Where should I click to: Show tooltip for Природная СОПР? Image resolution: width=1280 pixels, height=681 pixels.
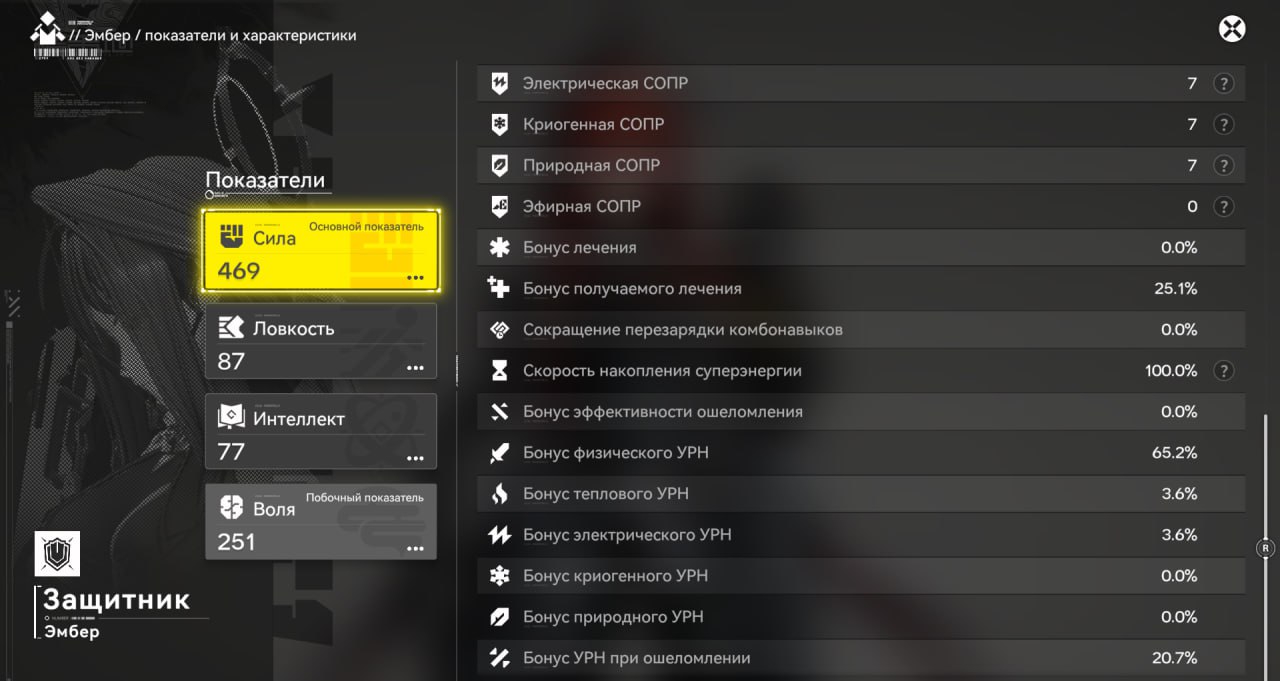pos(1222,166)
